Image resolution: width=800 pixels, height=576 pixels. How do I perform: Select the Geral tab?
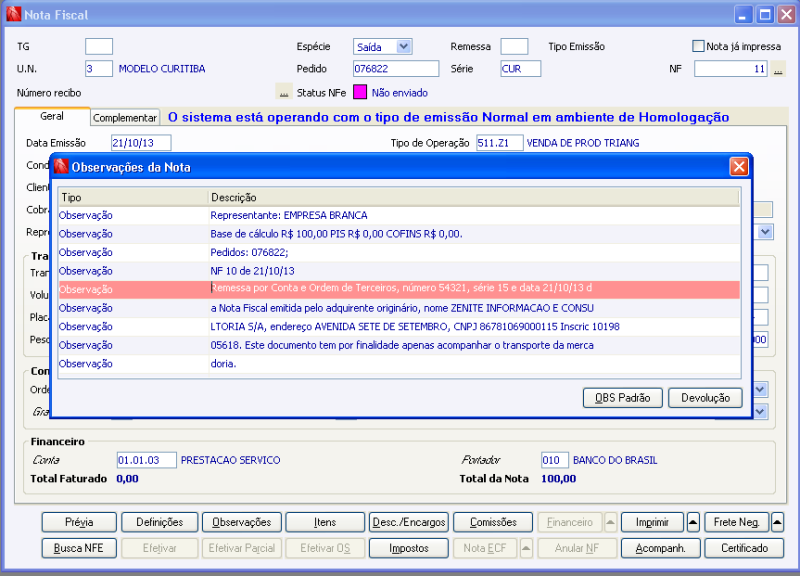point(52,116)
